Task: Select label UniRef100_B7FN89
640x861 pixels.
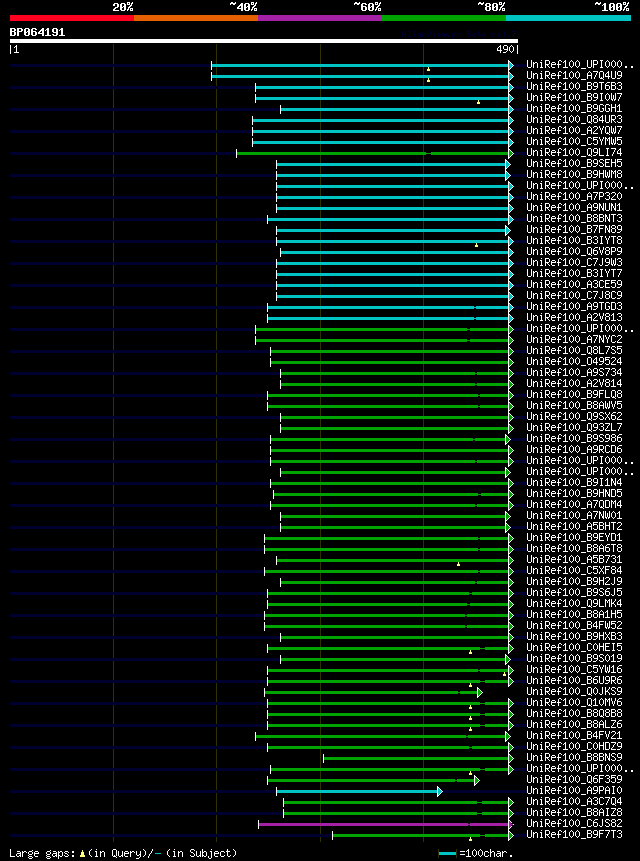Action: tap(574, 230)
